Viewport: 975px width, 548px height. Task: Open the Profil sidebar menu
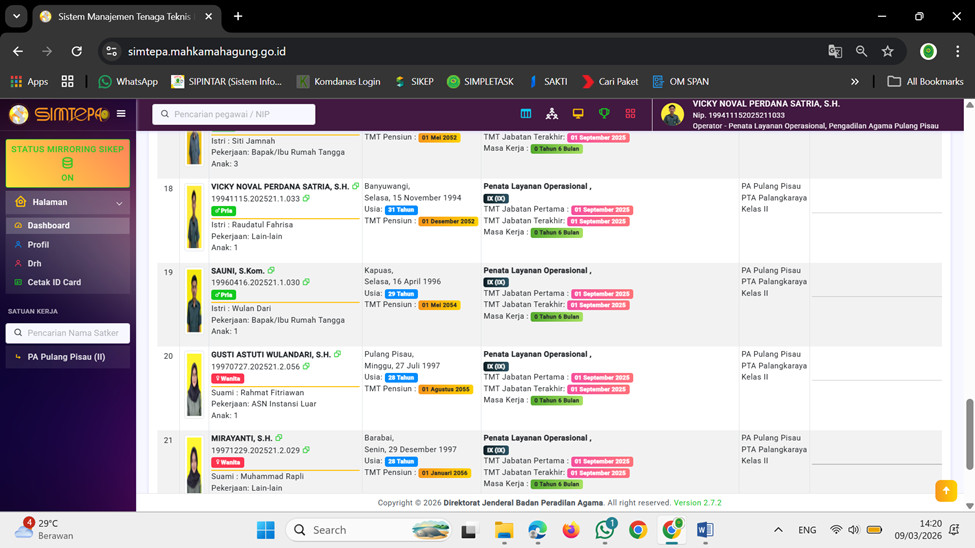coord(38,244)
